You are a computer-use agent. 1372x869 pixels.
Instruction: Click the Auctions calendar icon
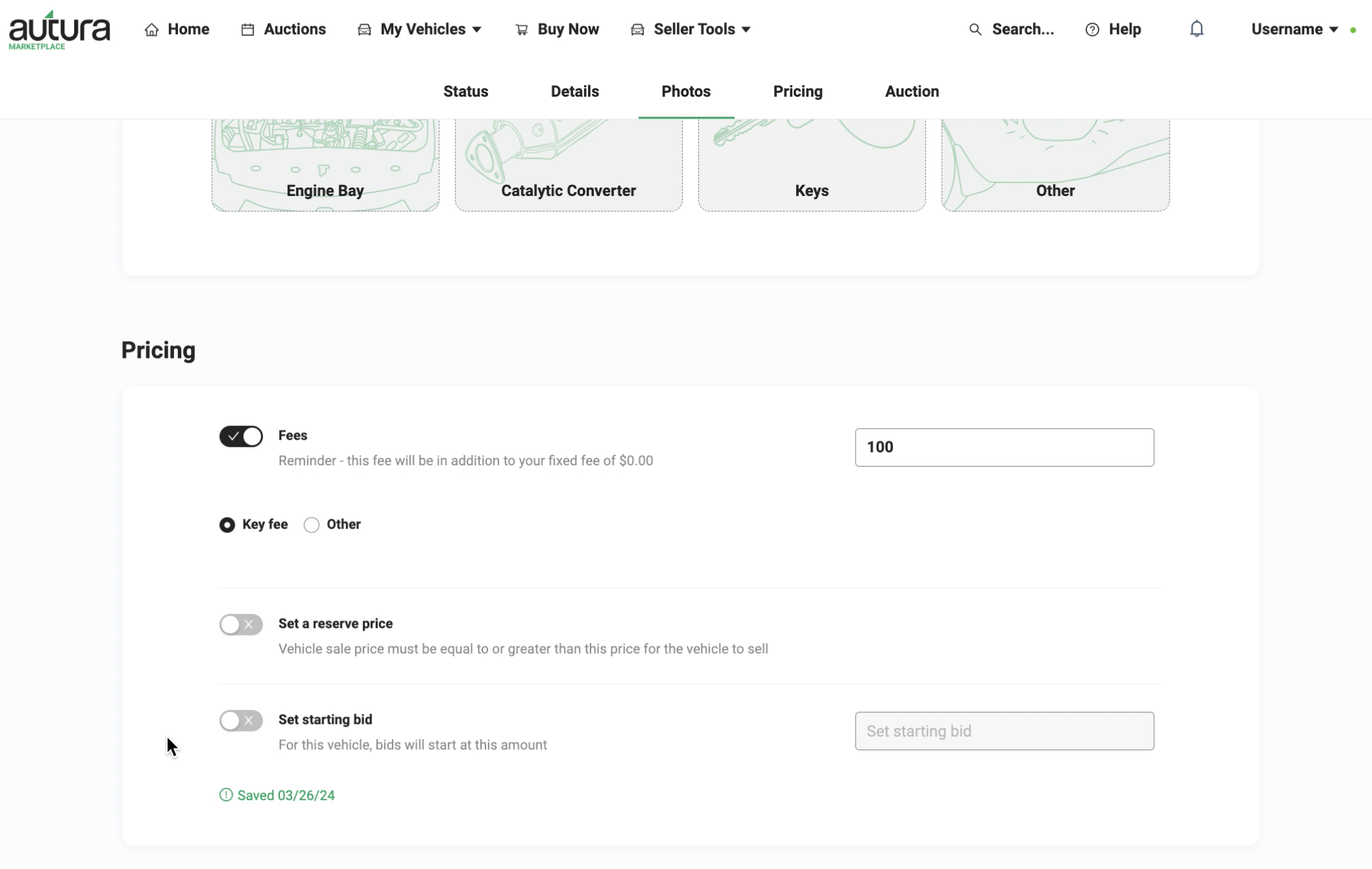pyautogui.click(x=248, y=30)
